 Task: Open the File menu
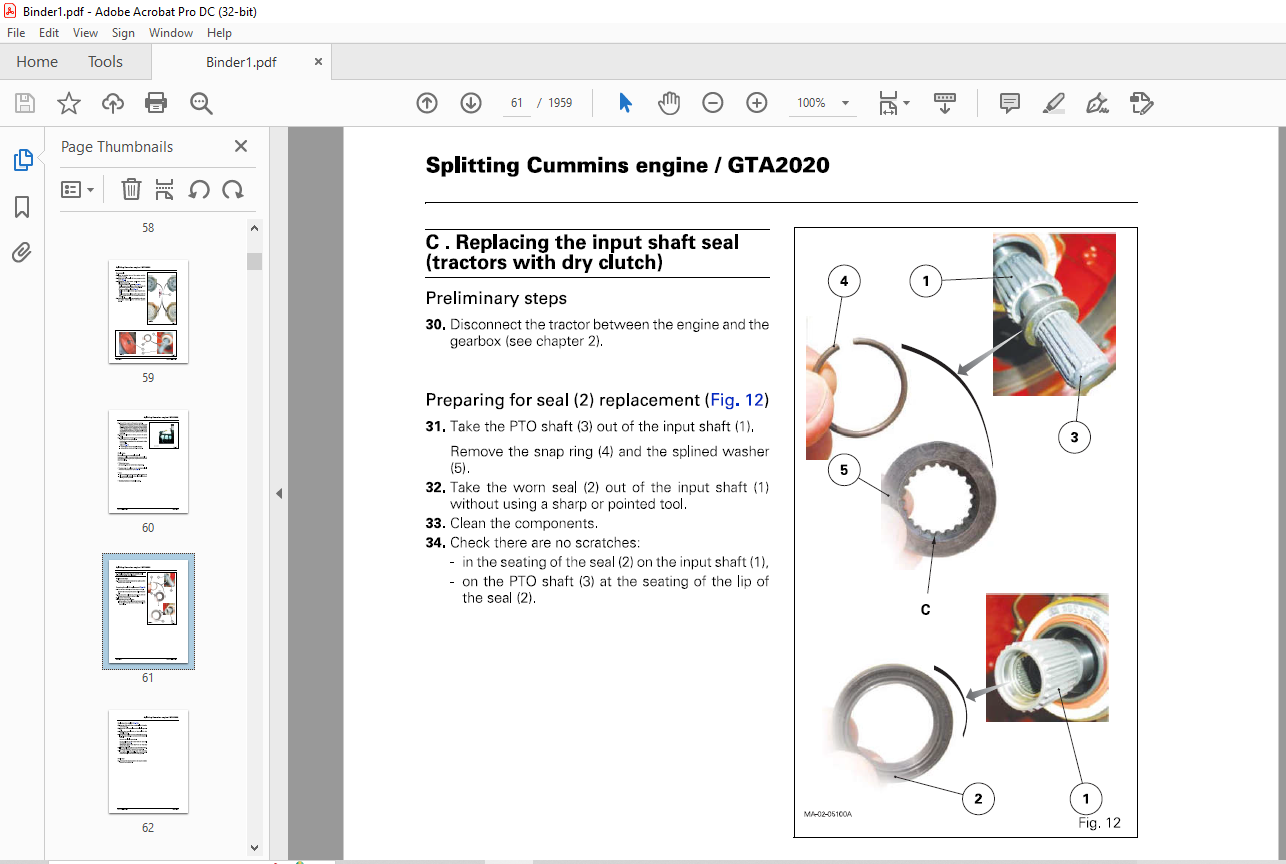click(16, 33)
